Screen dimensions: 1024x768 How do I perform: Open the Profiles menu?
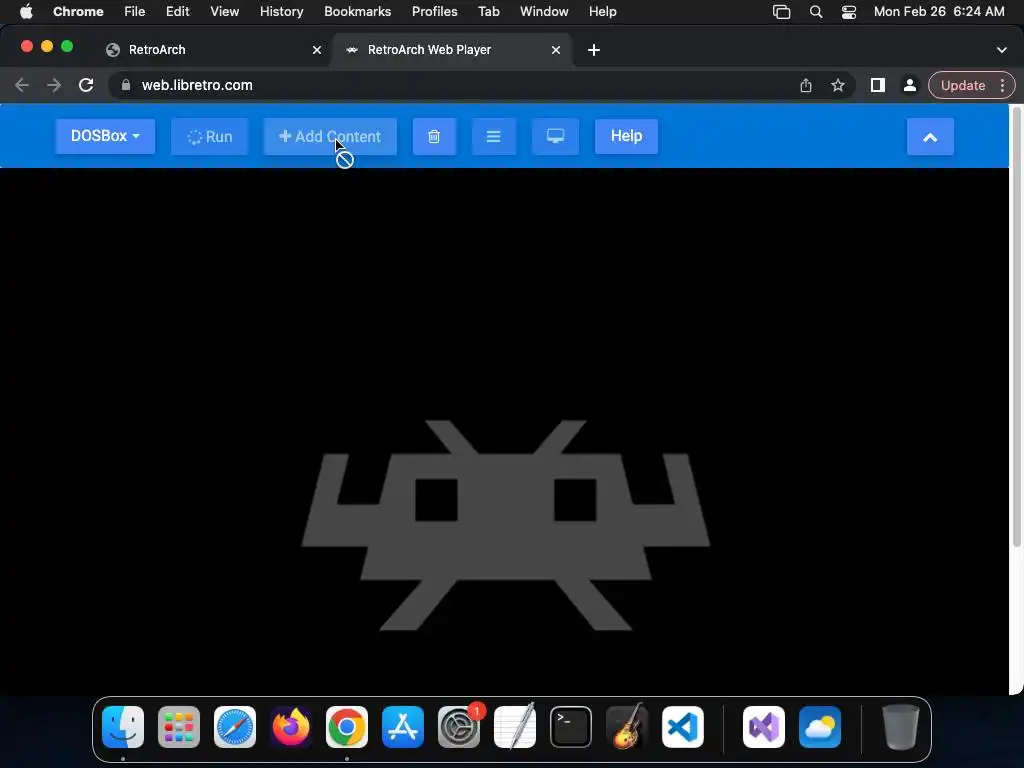[x=434, y=11]
